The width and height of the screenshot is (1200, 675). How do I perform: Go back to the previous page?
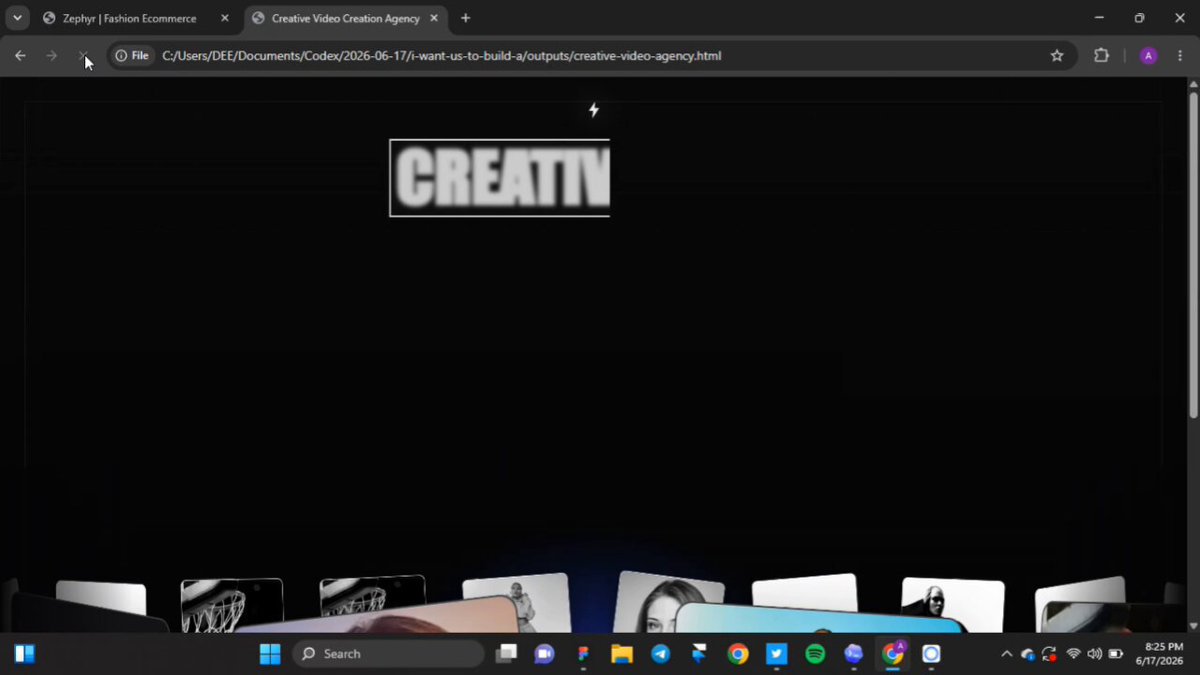click(x=20, y=56)
